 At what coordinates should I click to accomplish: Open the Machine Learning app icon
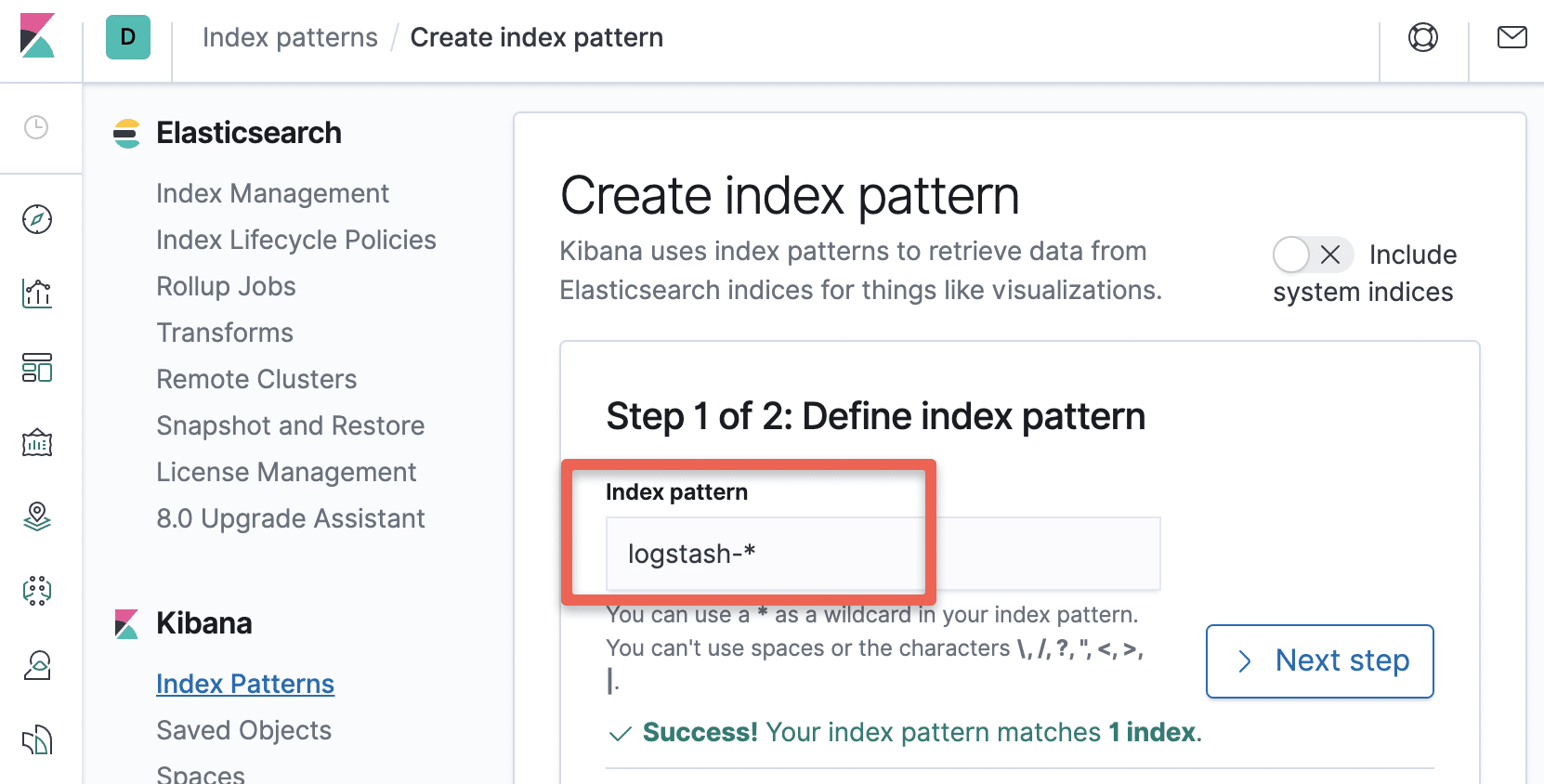(36, 590)
